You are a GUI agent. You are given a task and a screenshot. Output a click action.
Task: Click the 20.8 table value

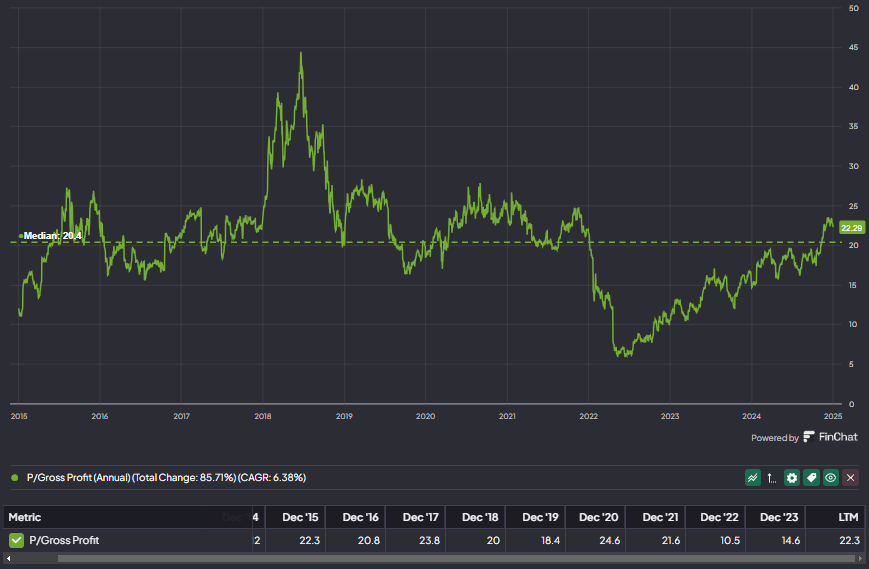[x=369, y=540]
